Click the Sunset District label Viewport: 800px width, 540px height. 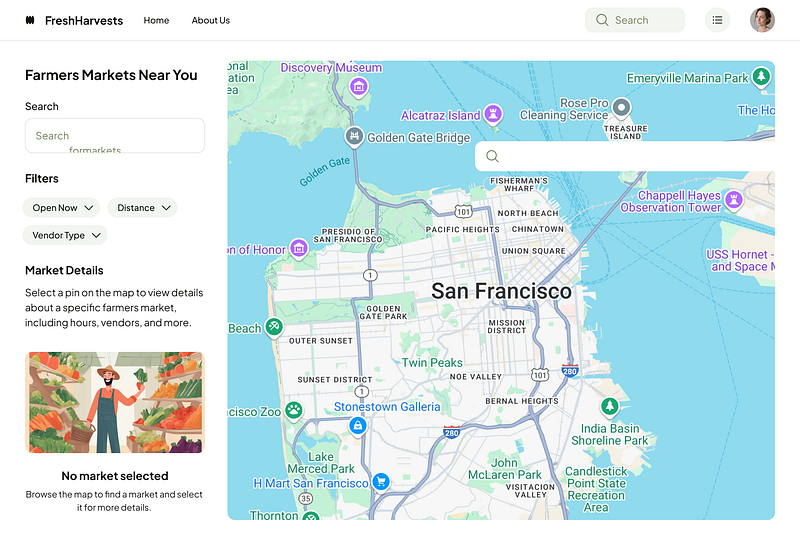coord(335,380)
